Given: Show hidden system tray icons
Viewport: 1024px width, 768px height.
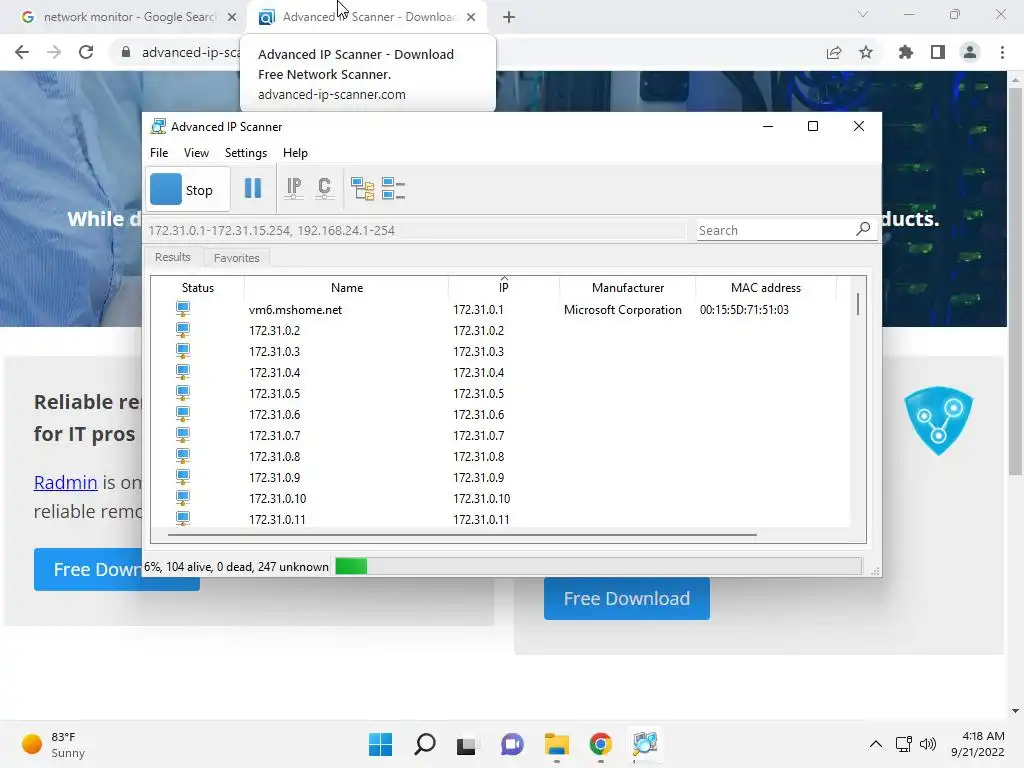Looking at the screenshot, I should click(x=875, y=744).
